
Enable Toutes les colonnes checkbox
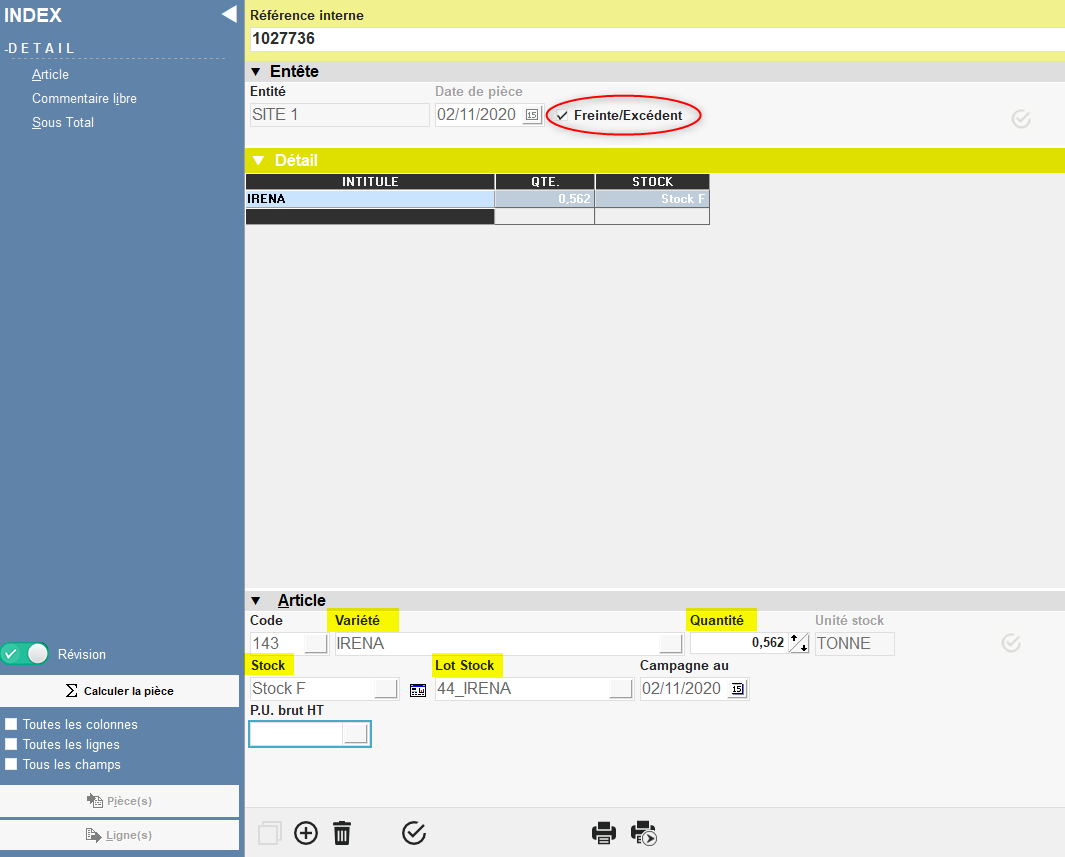coord(11,724)
